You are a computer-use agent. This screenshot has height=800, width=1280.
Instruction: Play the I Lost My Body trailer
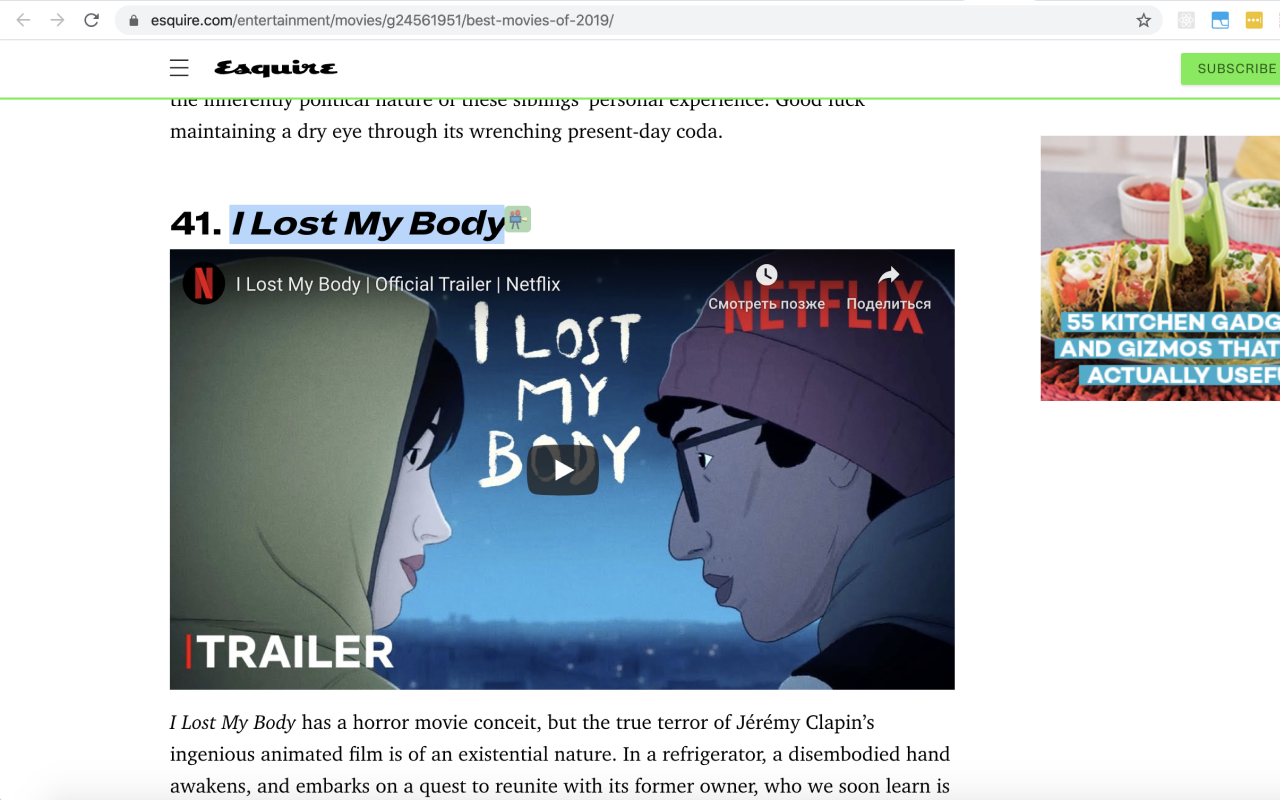tap(563, 470)
